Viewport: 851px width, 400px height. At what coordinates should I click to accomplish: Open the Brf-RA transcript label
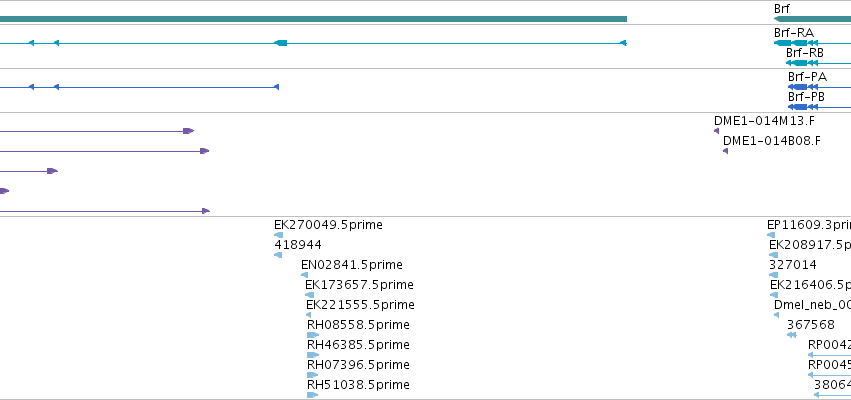pyautogui.click(x=794, y=33)
